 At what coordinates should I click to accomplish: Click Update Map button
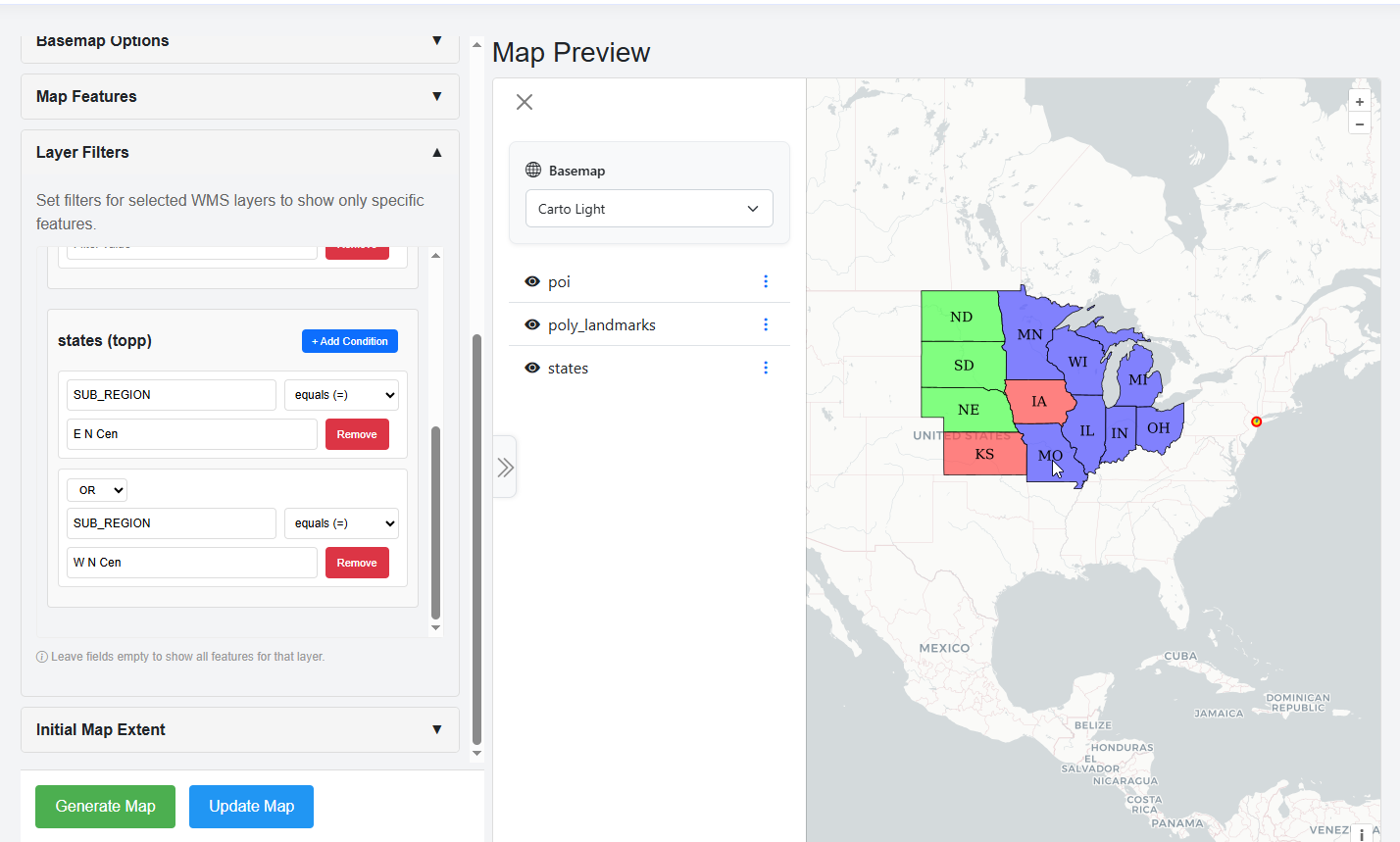click(251, 807)
